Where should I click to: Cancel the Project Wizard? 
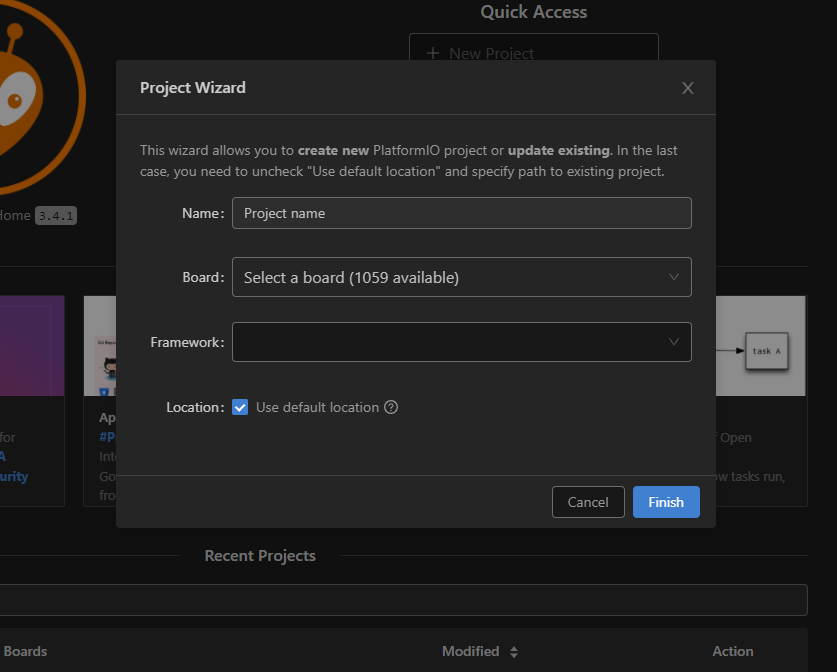click(x=588, y=502)
